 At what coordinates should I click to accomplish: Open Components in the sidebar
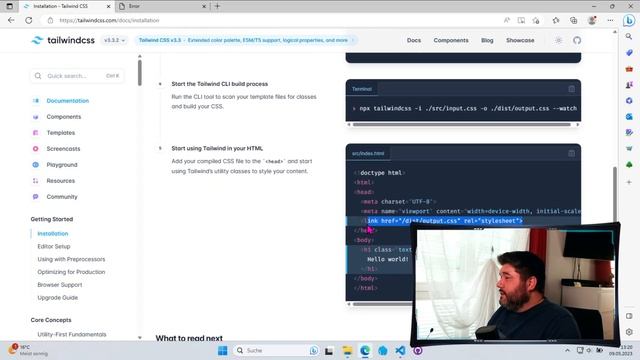click(64, 117)
